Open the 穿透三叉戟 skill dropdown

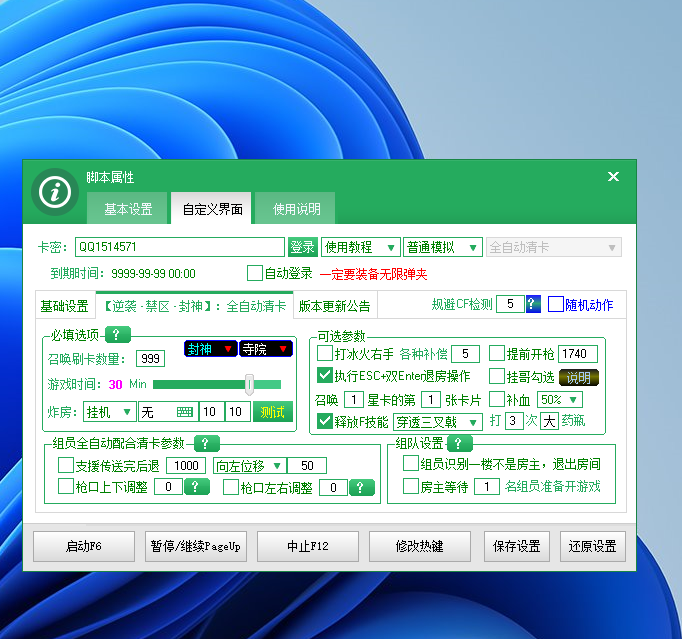tap(438, 422)
